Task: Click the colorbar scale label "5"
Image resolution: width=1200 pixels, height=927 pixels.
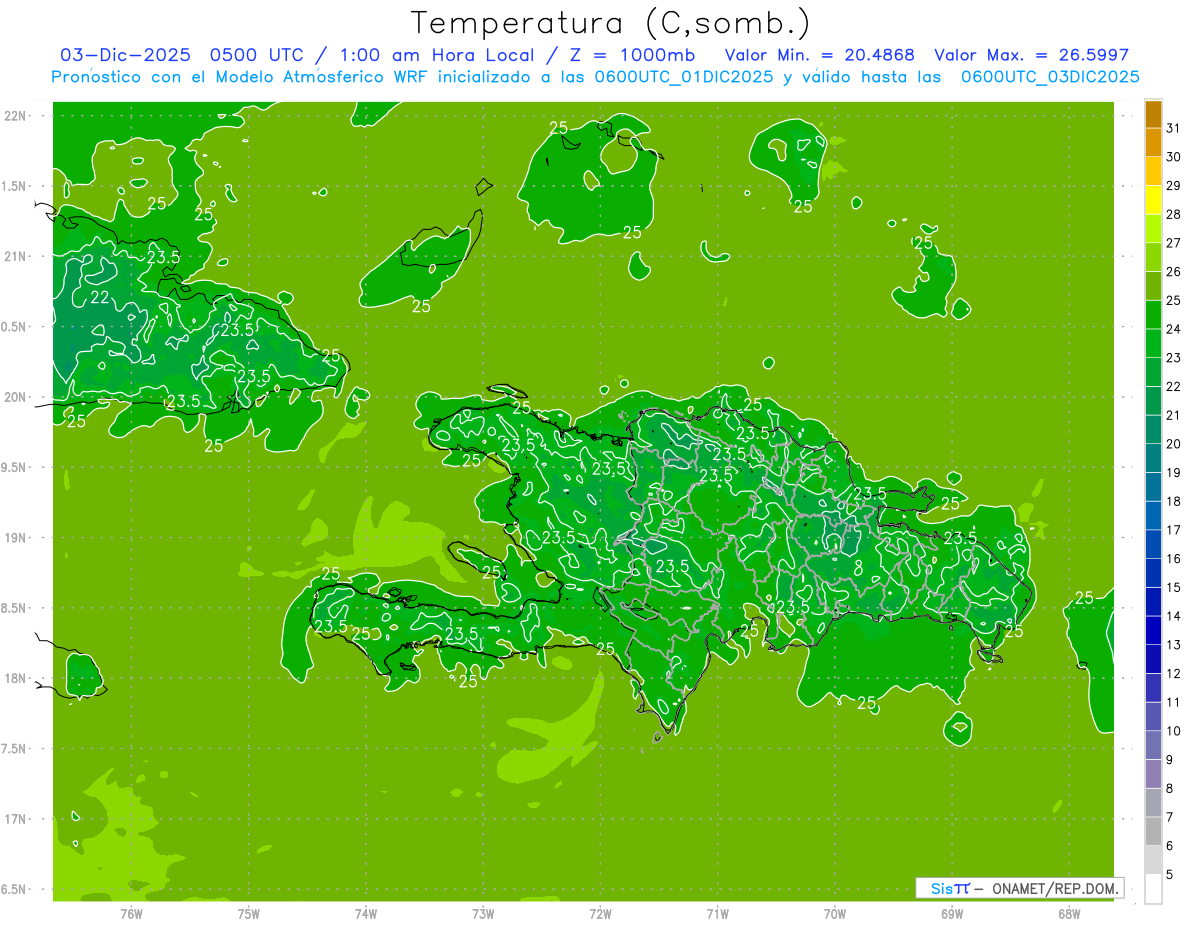Action: tap(1170, 875)
